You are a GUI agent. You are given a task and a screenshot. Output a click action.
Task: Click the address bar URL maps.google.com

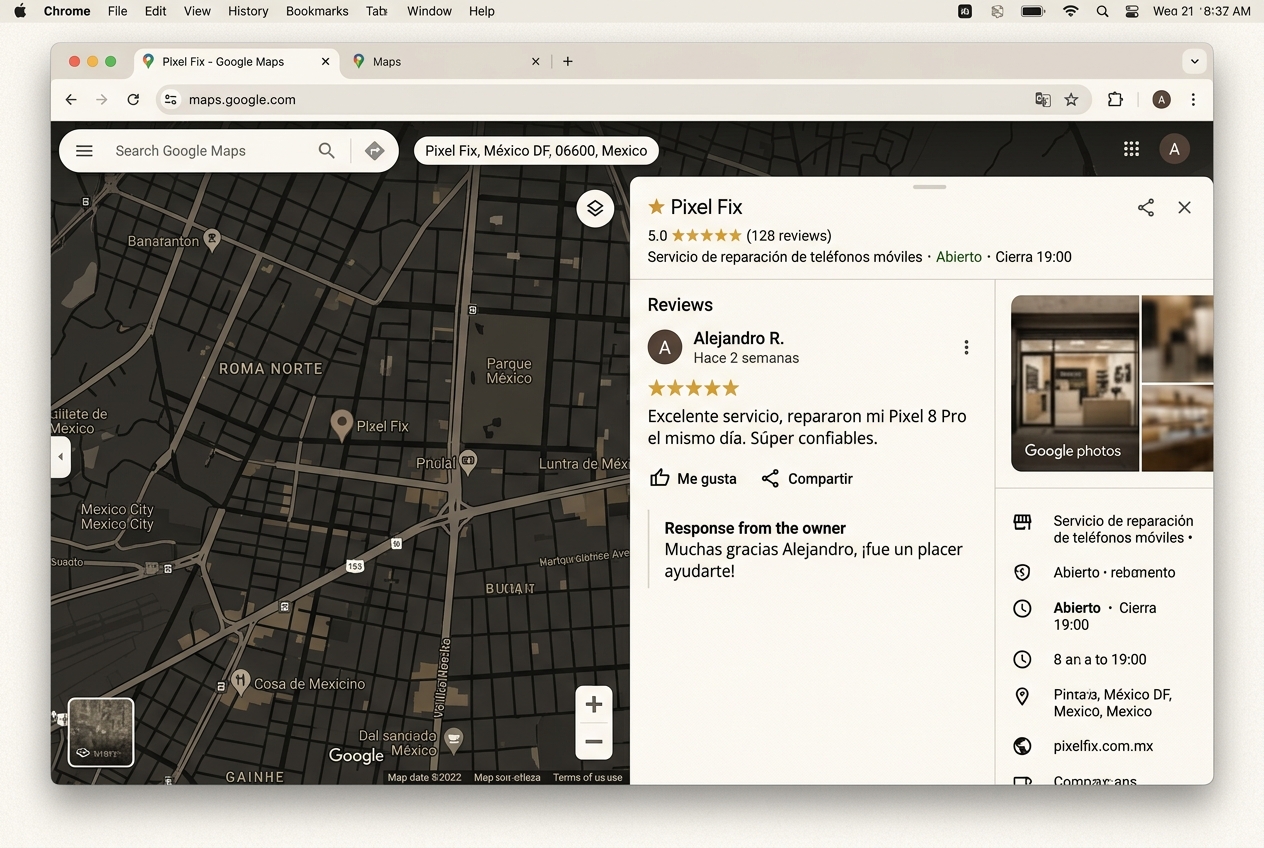pos(242,99)
